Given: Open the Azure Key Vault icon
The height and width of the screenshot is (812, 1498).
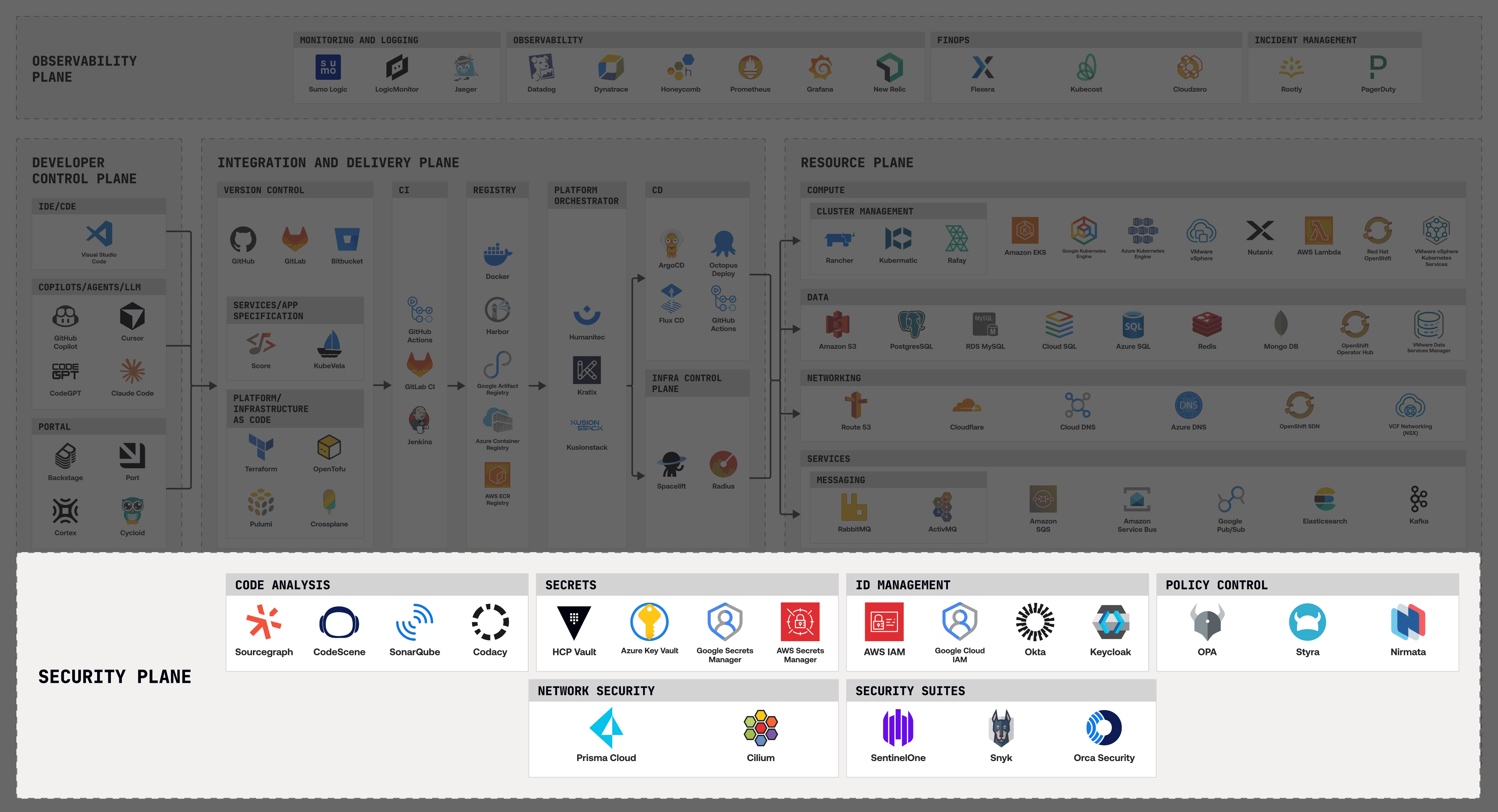Looking at the screenshot, I should 649,621.
